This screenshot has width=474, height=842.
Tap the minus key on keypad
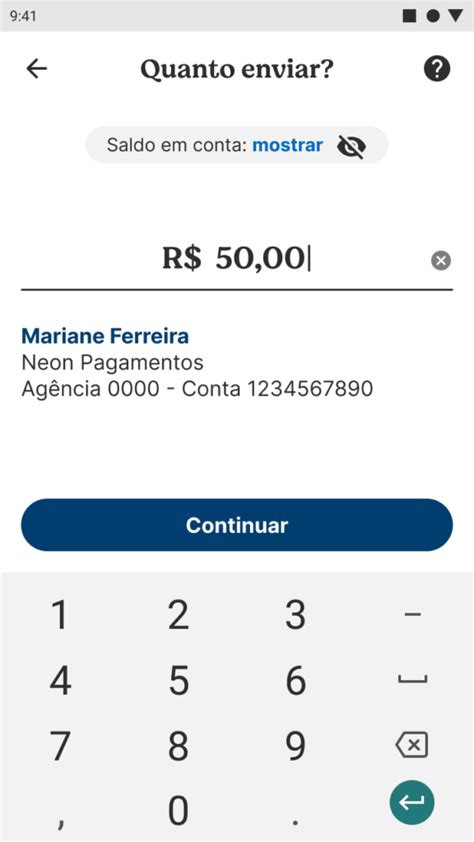pyautogui.click(x=412, y=614)
